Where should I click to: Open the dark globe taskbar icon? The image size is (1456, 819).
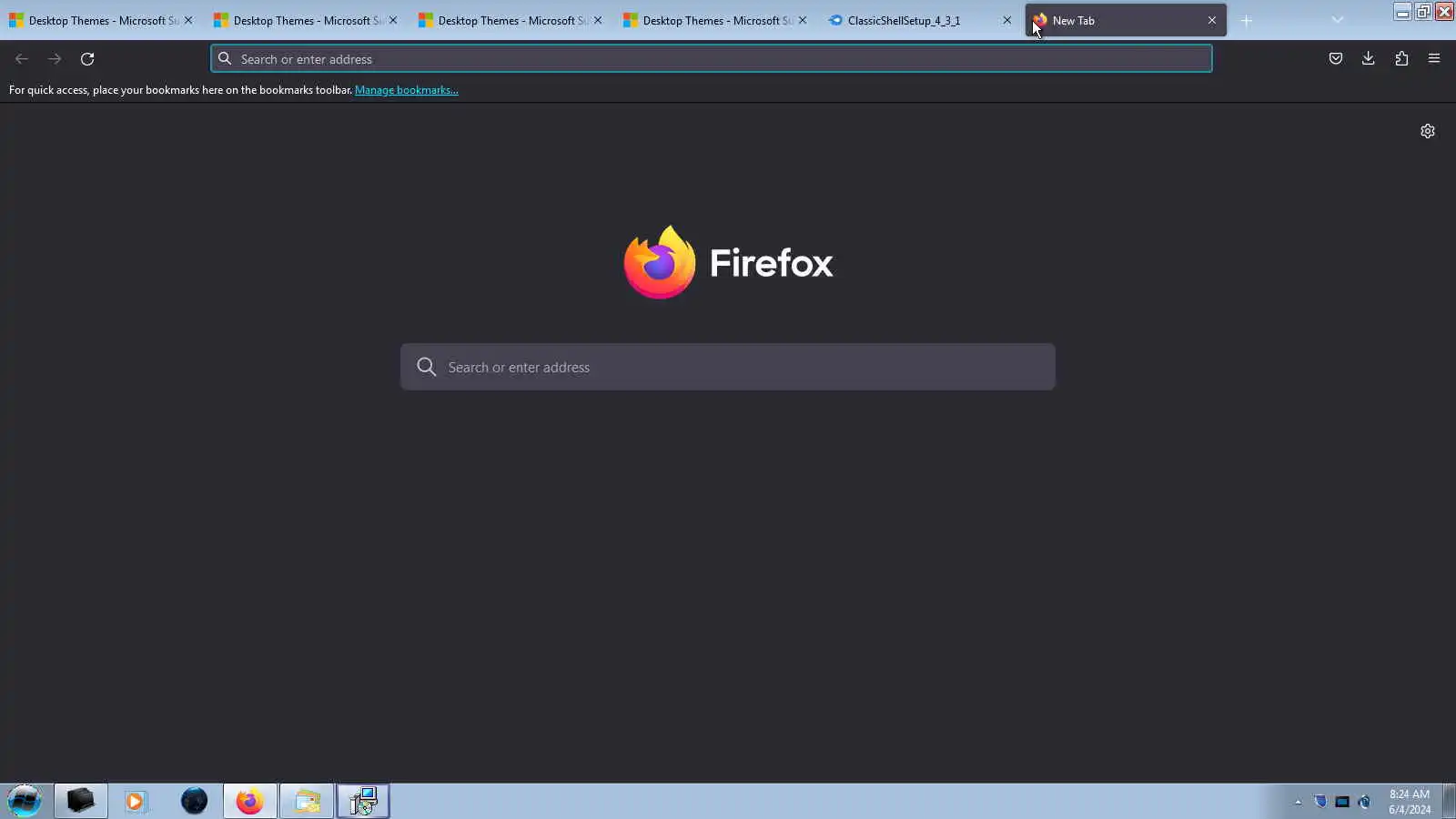point(194,801)
